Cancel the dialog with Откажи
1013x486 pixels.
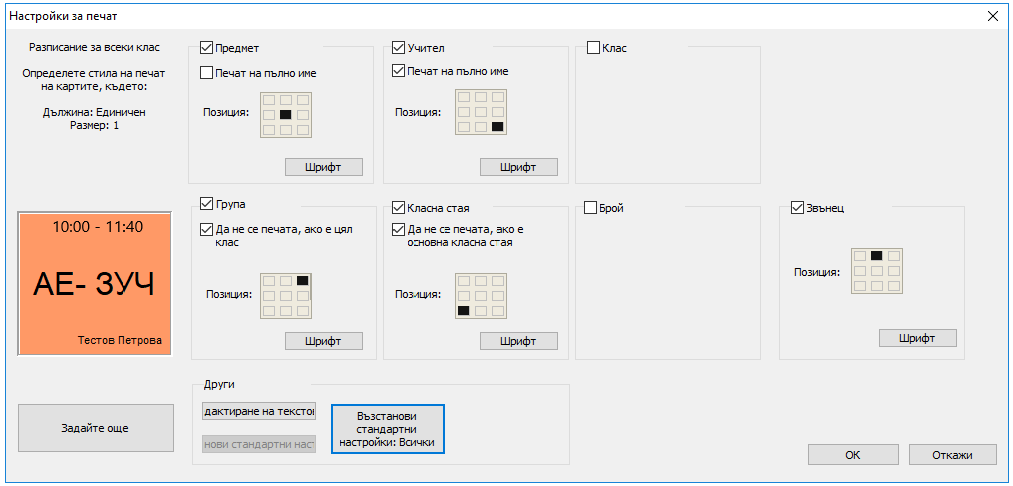point(952,454)
